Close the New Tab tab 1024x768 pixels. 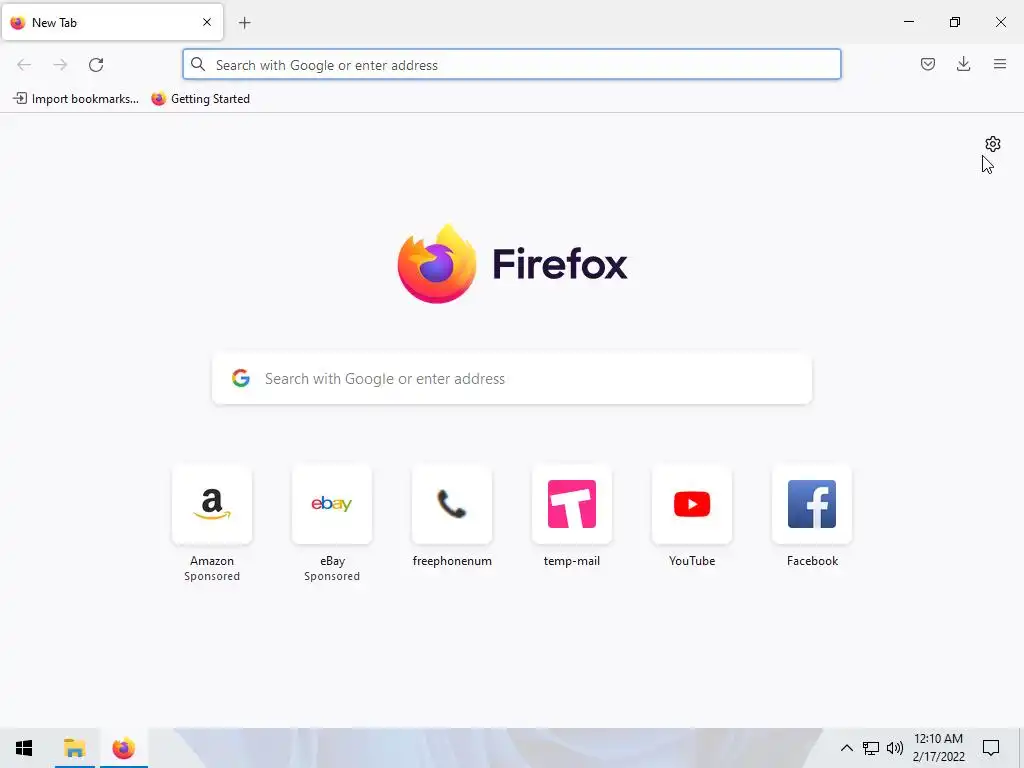[x=207, y=22]
